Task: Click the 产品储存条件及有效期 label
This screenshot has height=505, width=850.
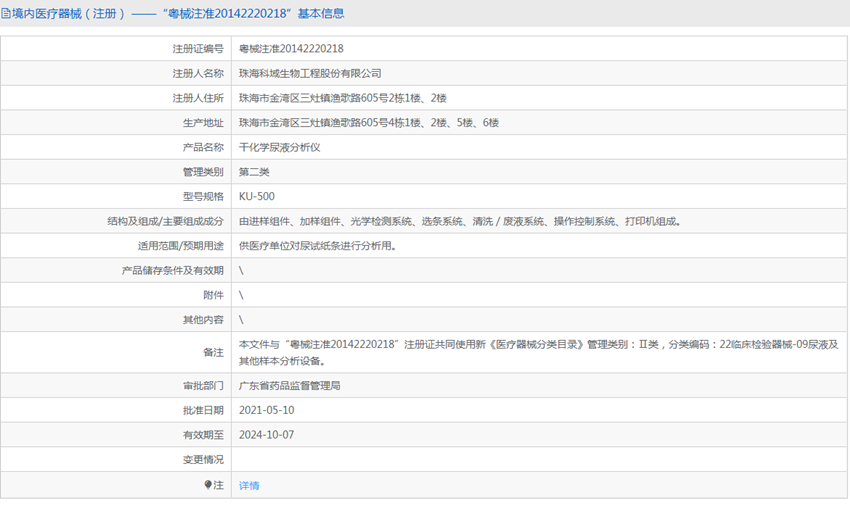Action: pyautogui.click(x=172, y=270)
